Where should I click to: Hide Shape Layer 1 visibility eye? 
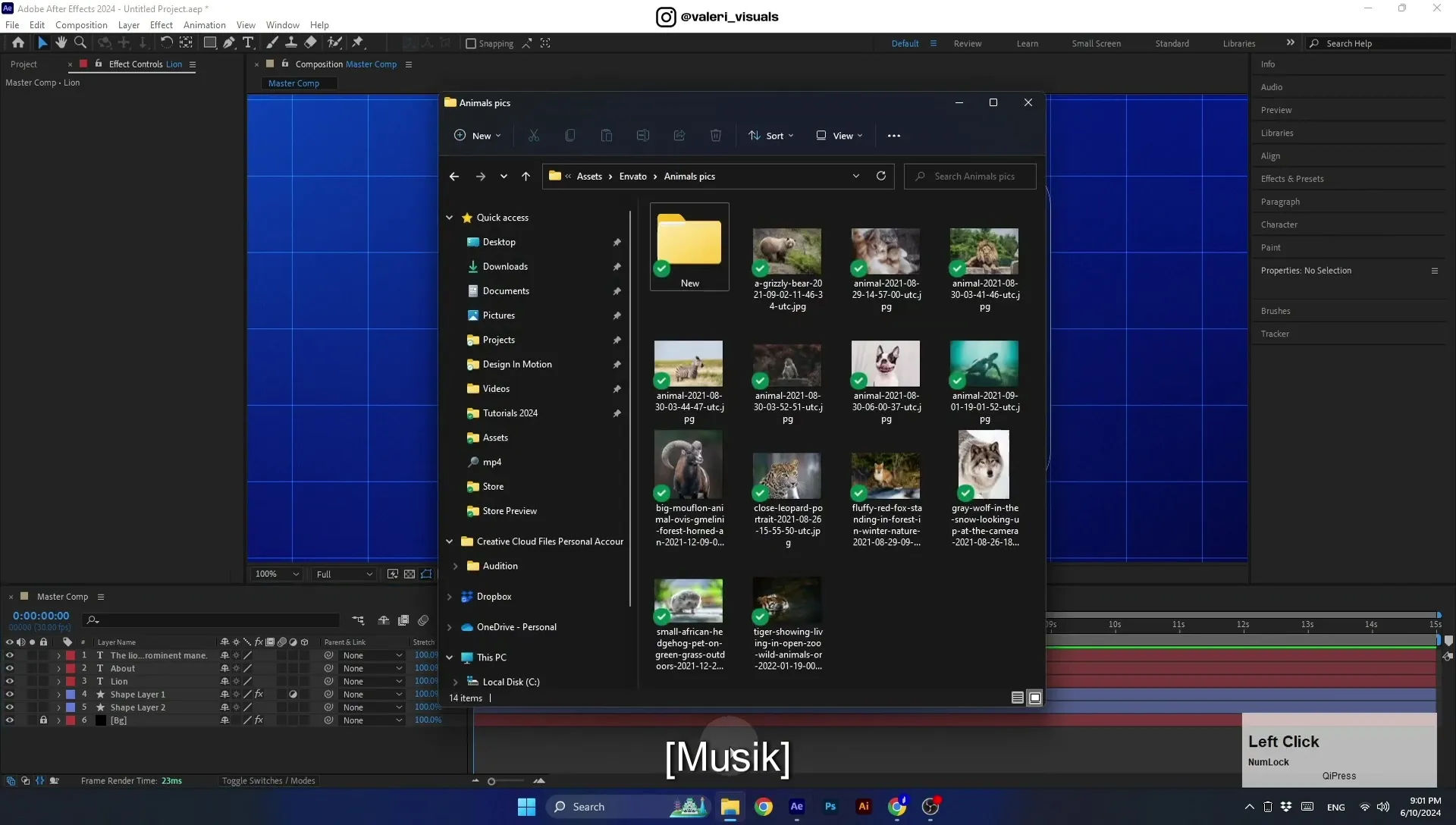pyautogui.click(x=9, y=695)
